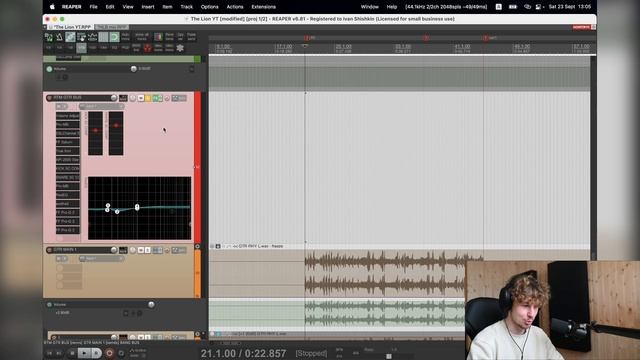This screenshot has width=640, height=360.
Task: Open input selector on GTR MAIN 1 track
Action: [101, 259]
